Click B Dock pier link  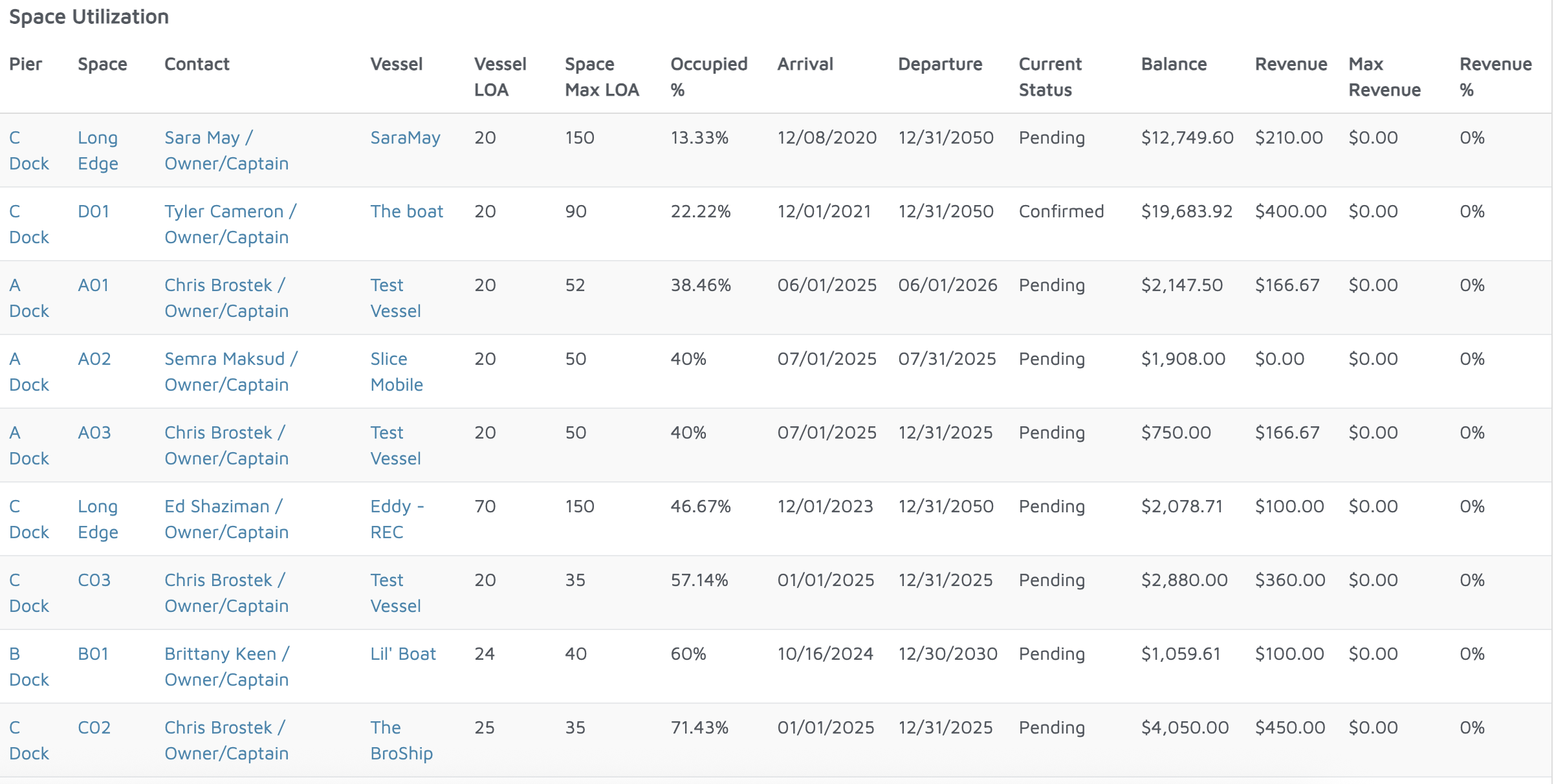pyautogui.click(x=28, y=666)
